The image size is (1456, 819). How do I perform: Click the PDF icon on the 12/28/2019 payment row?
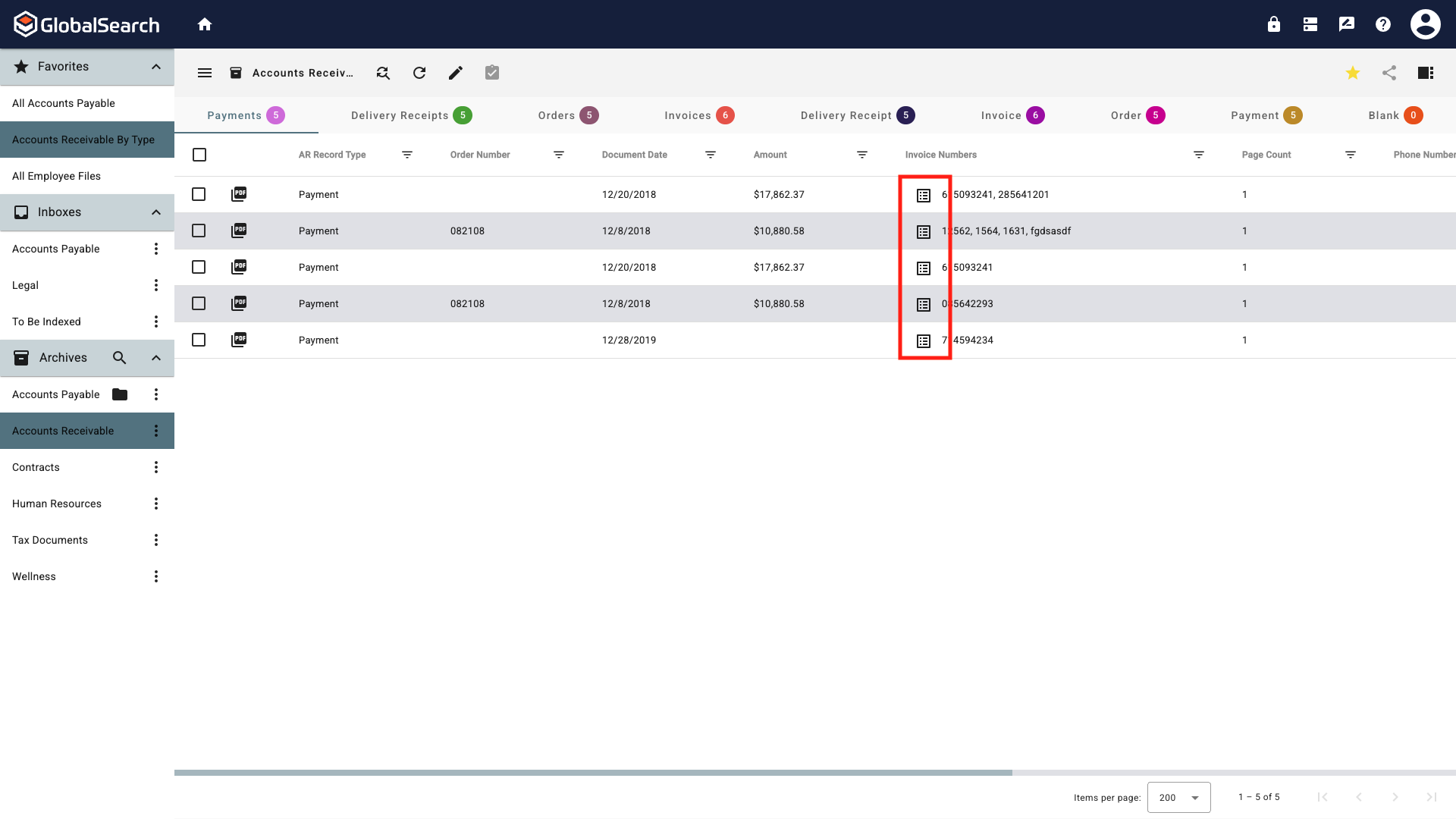coord(239,340)
